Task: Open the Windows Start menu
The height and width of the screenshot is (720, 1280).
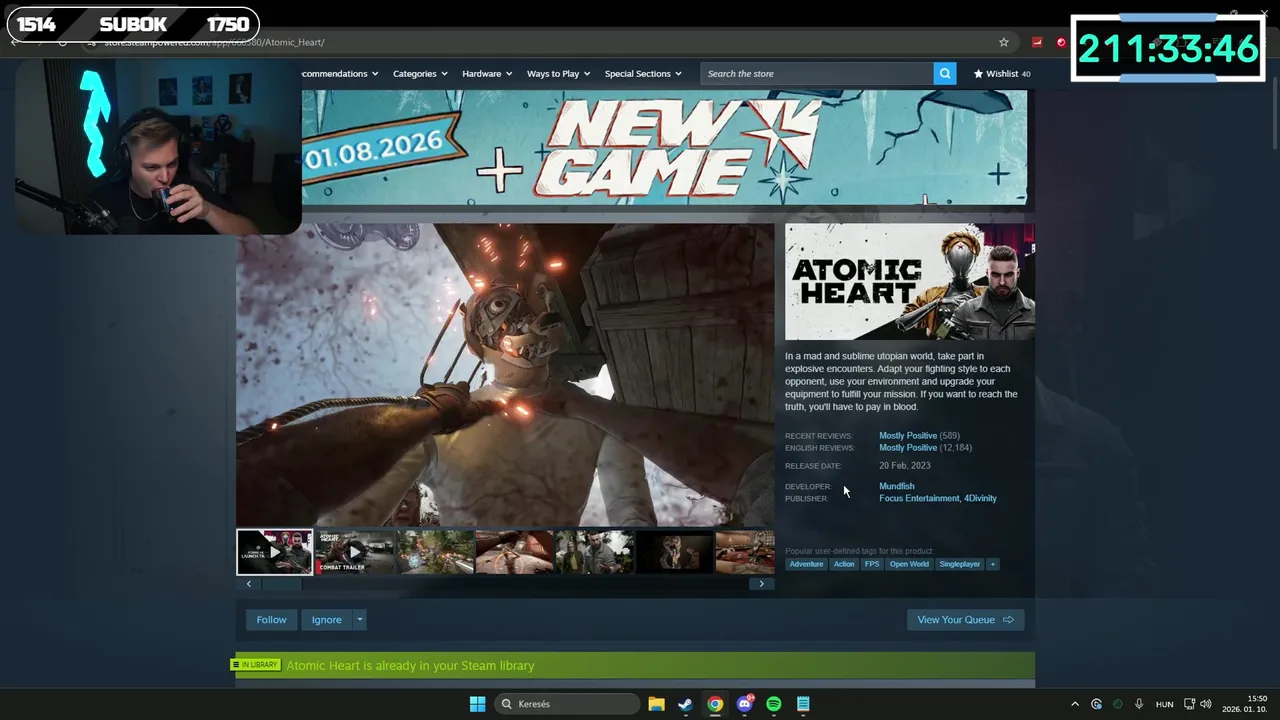Action: tap(477, 704)
